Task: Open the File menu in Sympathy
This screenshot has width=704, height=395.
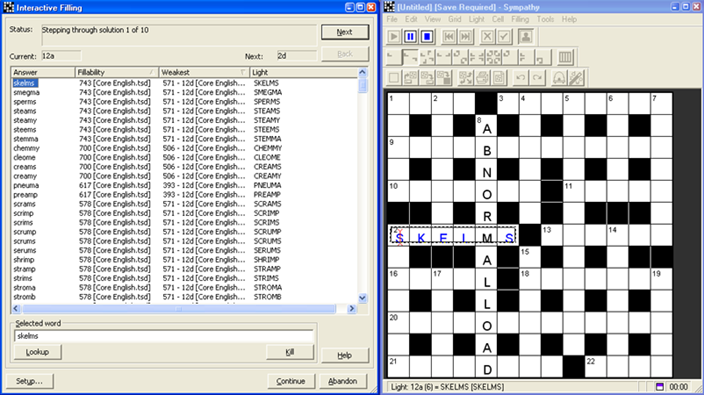Action: (x=392, y=19)
